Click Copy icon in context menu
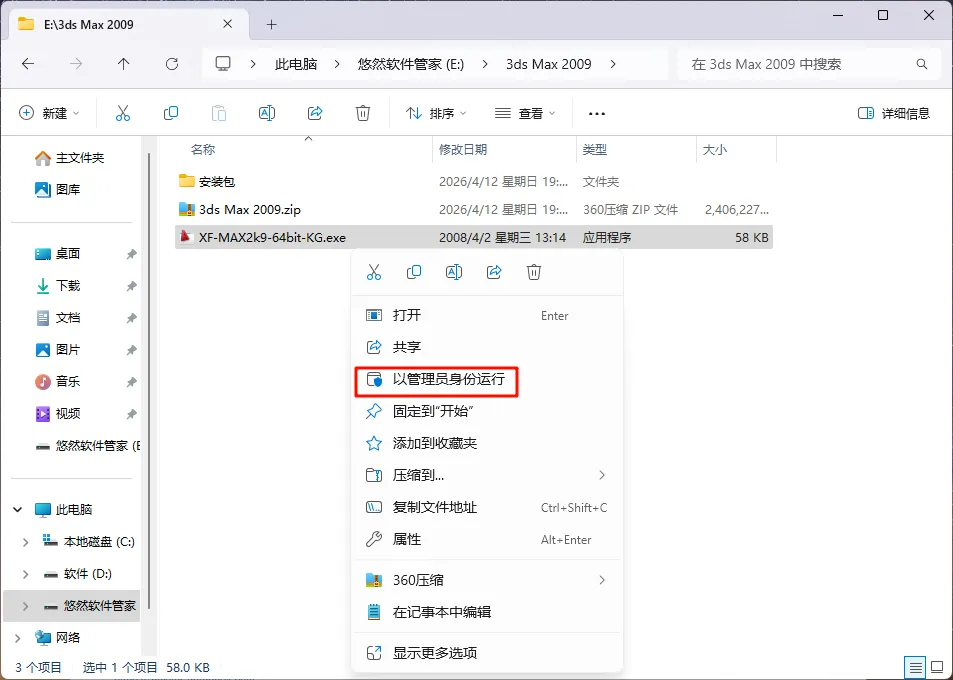Screen dimensions: 953x680 click(414, 272)
